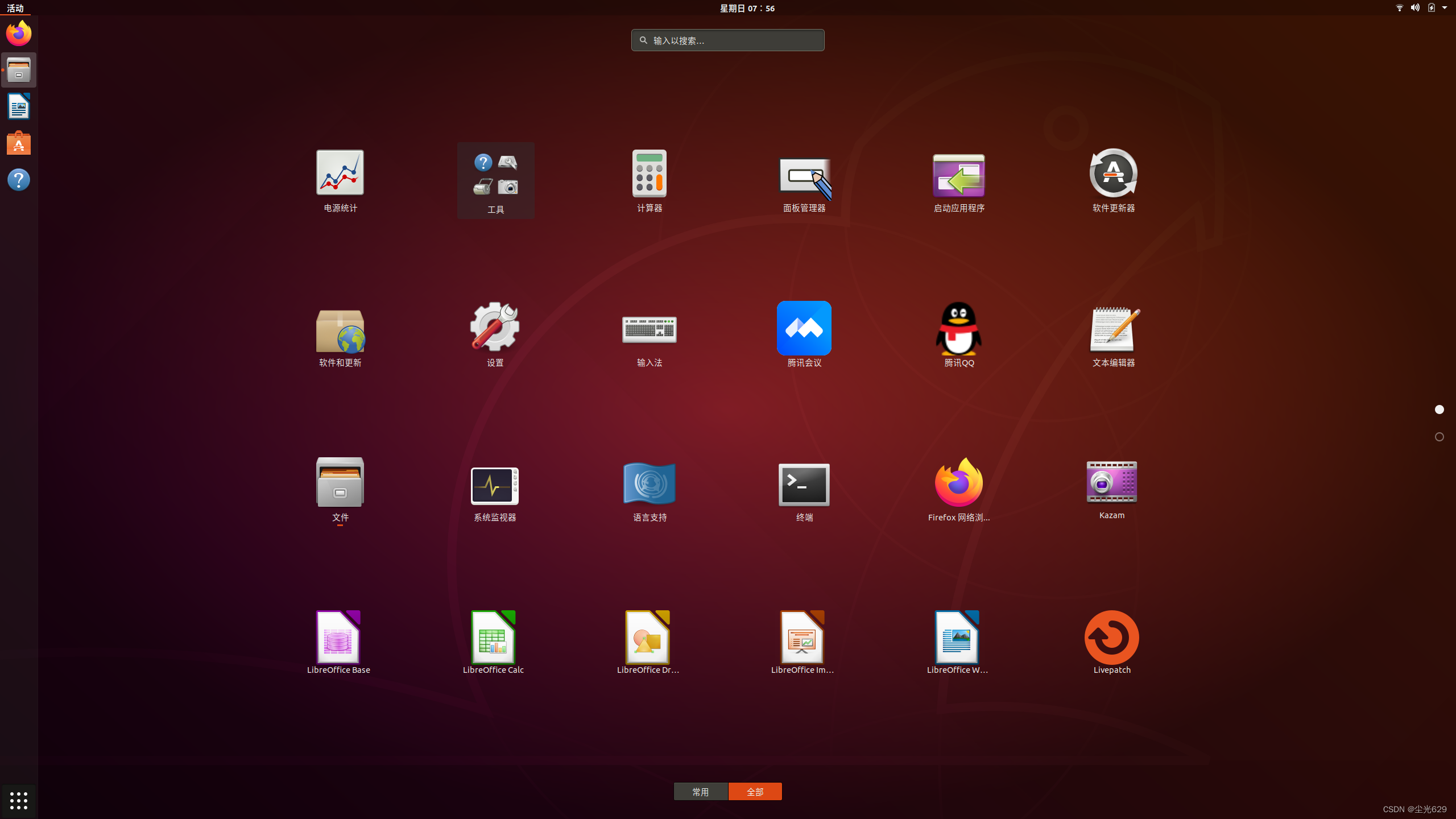Launch LibreOffice Base

[338, 643]
